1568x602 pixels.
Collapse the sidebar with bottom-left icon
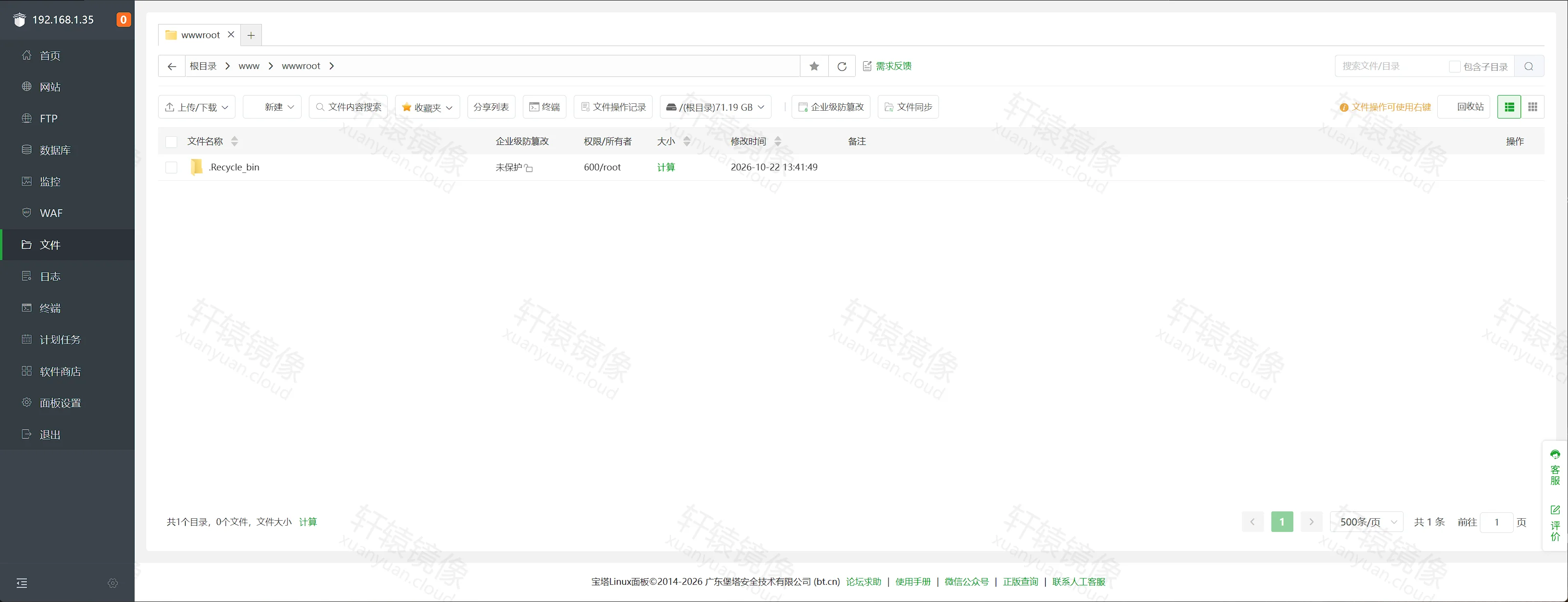(22, 583)
